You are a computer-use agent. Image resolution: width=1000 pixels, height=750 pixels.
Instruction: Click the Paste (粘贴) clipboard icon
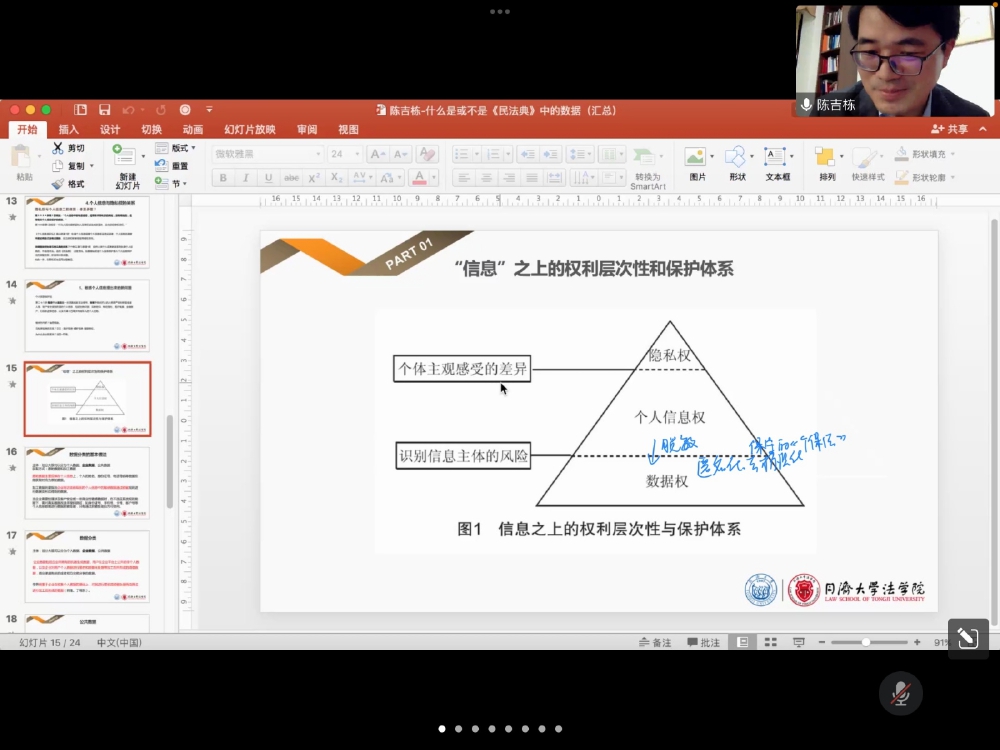(x=22, y=156)
